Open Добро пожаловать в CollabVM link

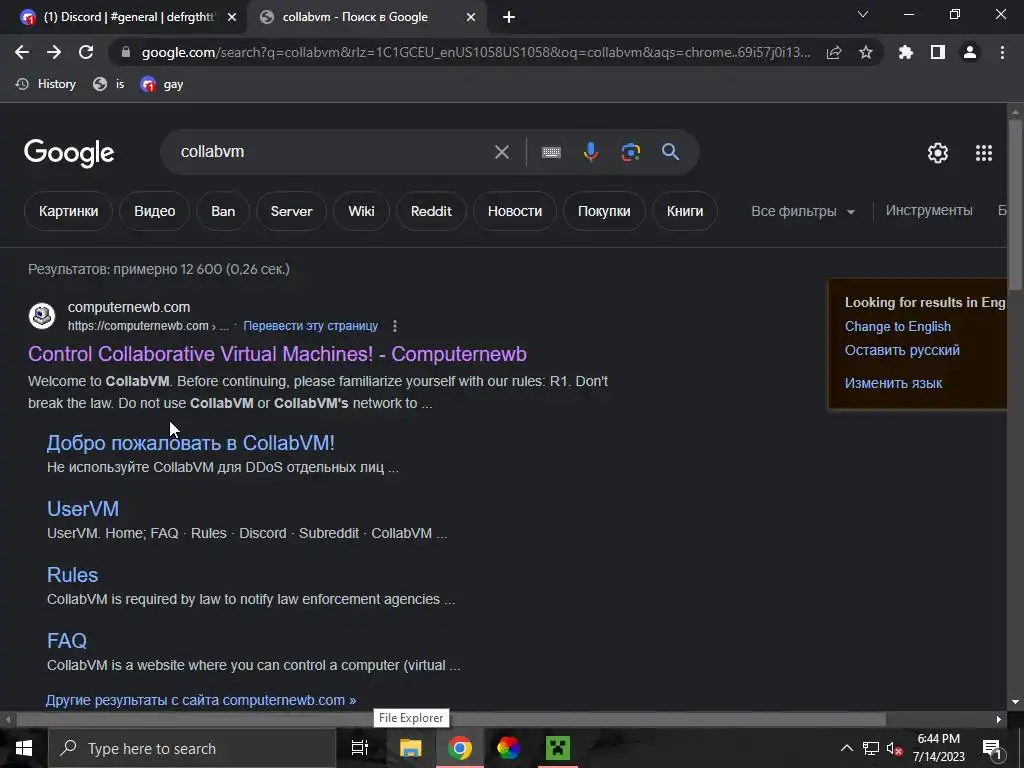191,443
